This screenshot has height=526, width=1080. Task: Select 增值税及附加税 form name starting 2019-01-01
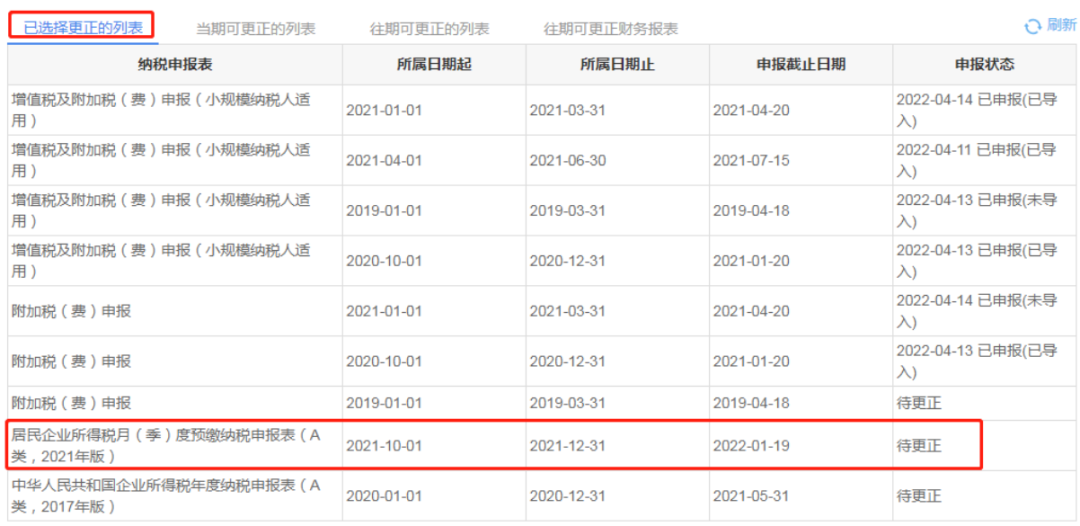click(161, 211)
